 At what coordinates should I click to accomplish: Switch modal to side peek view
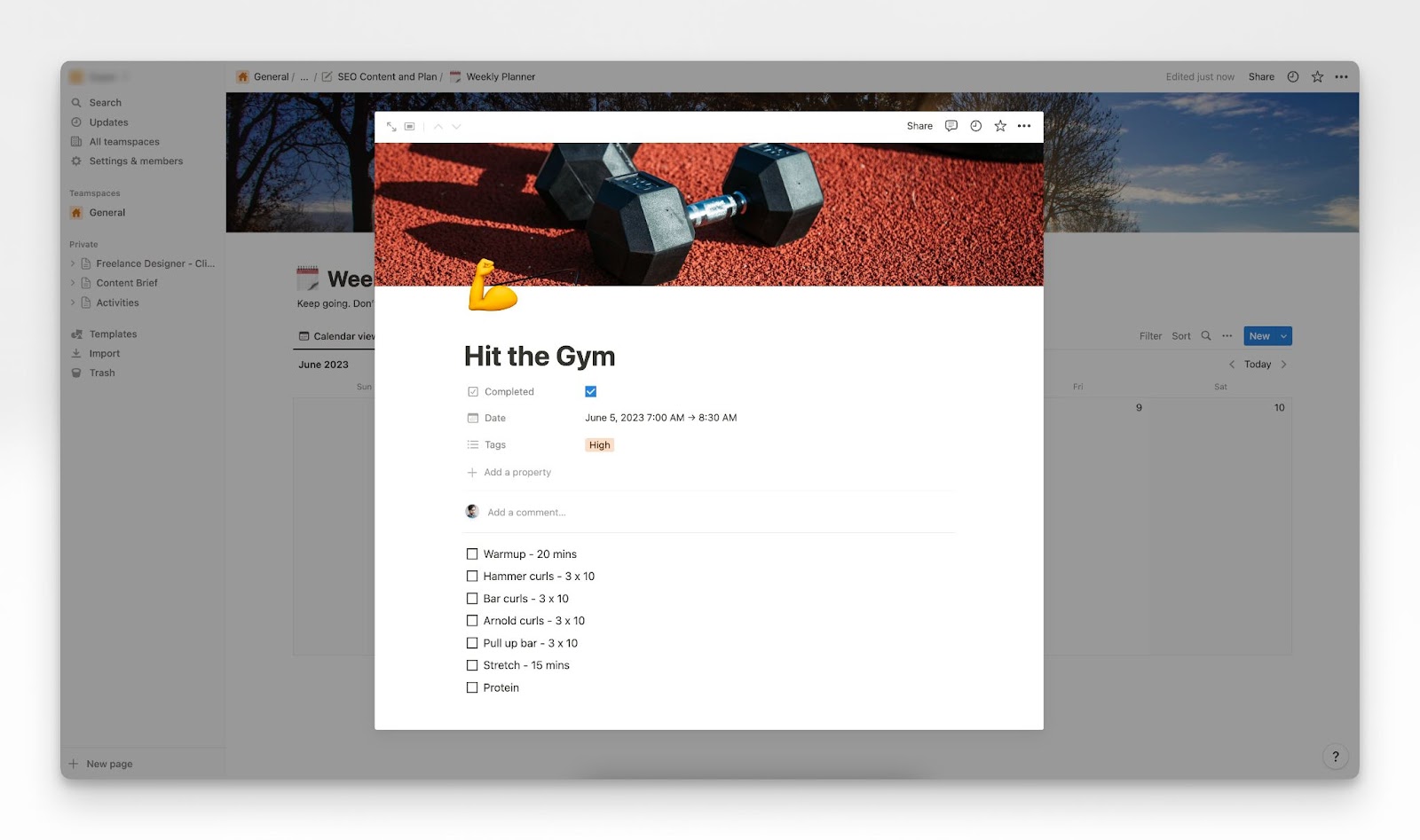point(410,127)
